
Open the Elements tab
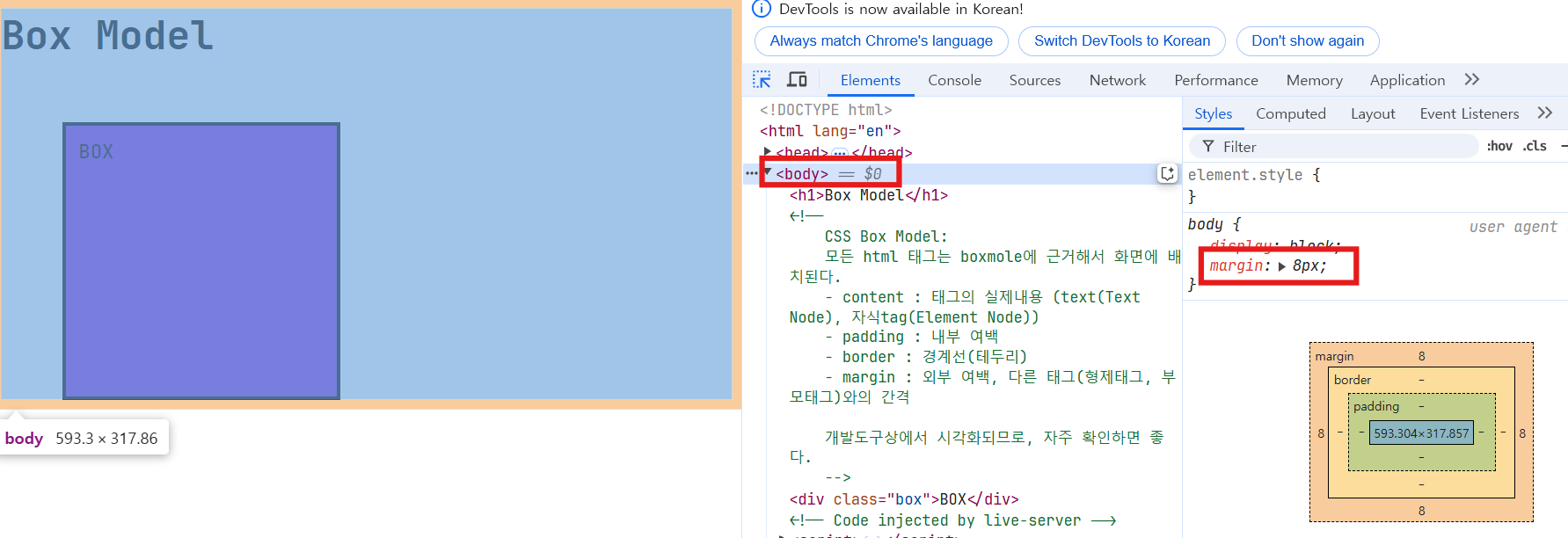(x=870, y=80)
